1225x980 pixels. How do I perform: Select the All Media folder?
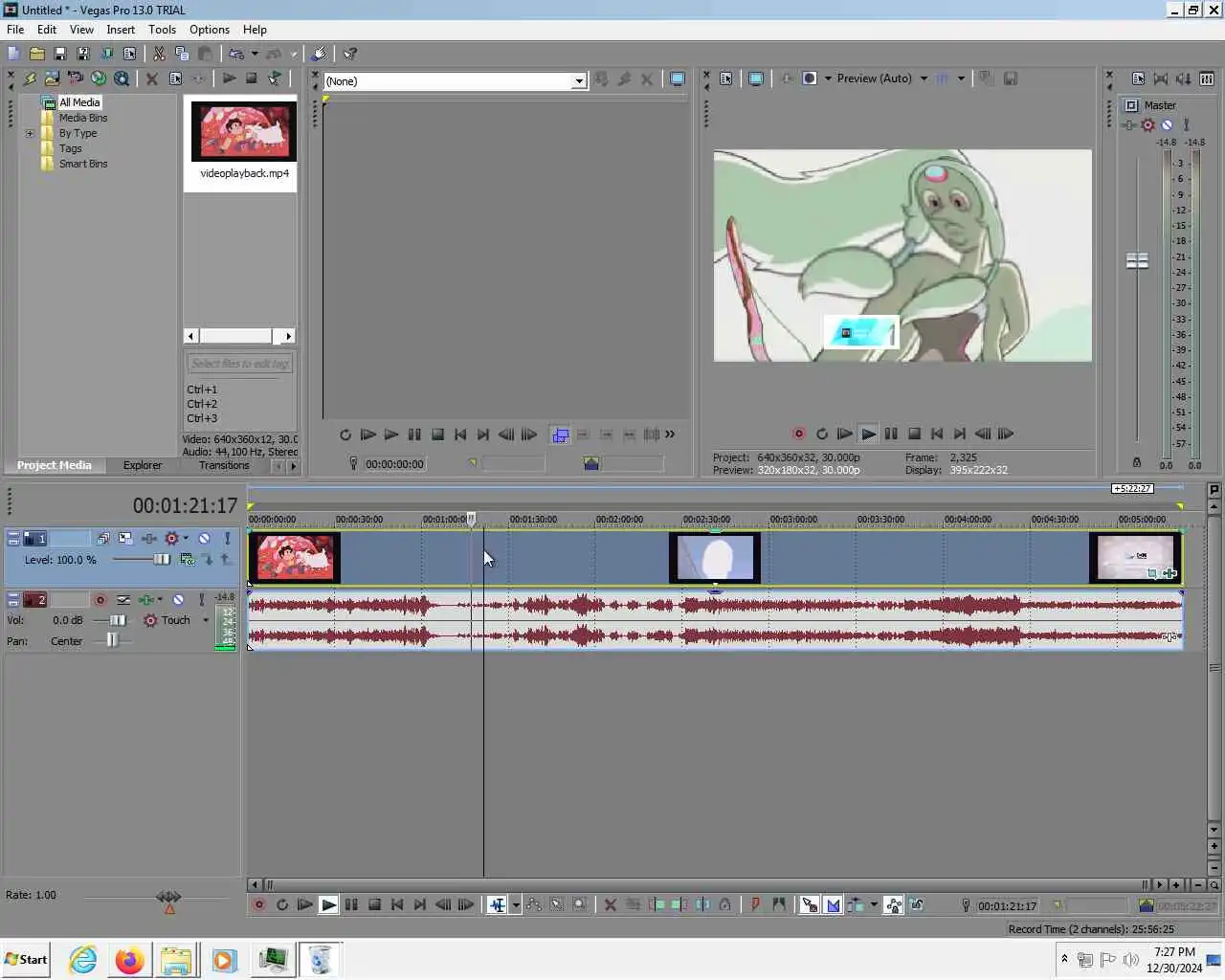(x=79, y=102)
